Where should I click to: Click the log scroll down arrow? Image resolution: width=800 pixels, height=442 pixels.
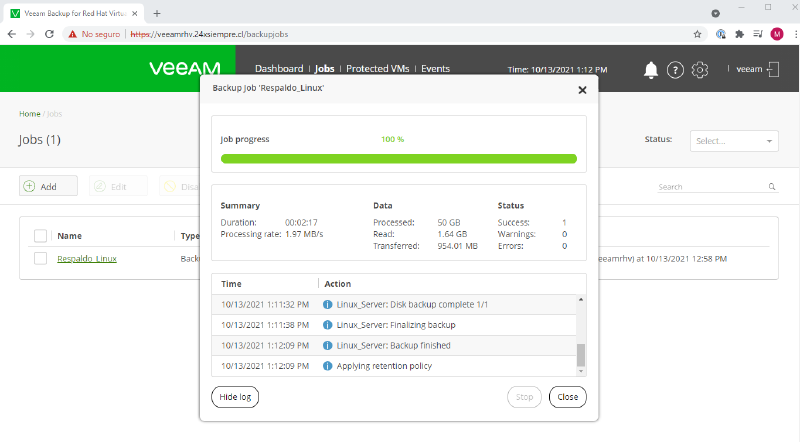pos(581,371)
